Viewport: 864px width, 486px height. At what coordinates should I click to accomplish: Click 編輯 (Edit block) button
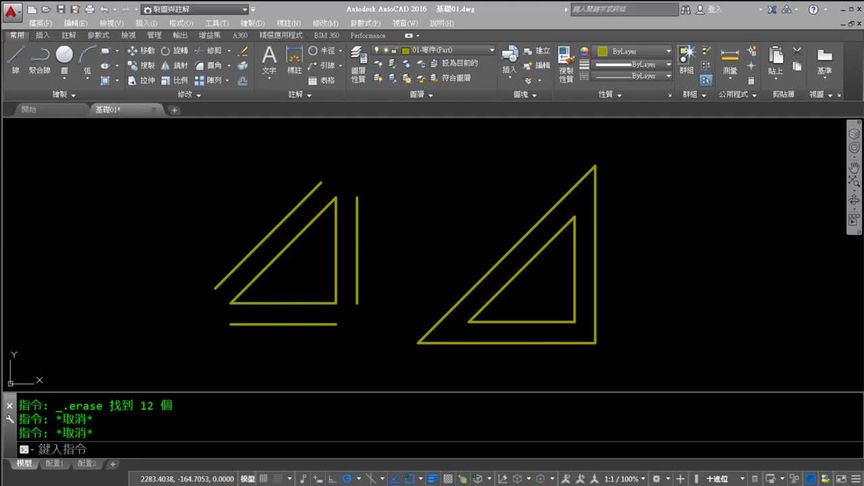pyautogui.click(x=537, y=66)
